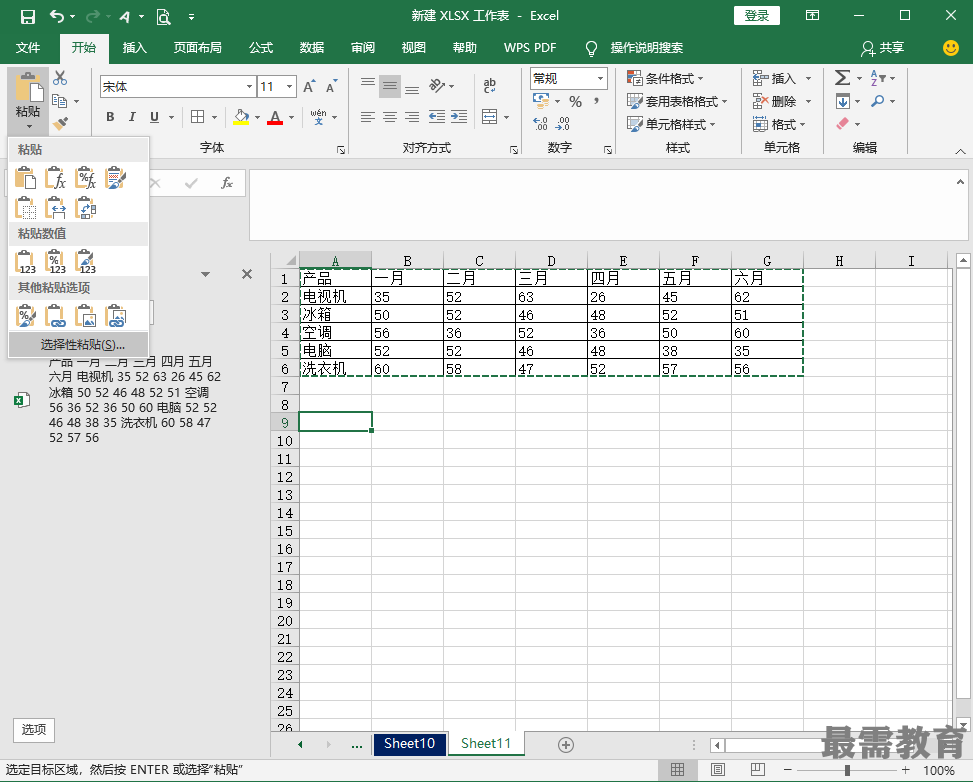973x782 pixels.
Task: Click the 选项 button in clipboard pane
Action: point(34,729)
